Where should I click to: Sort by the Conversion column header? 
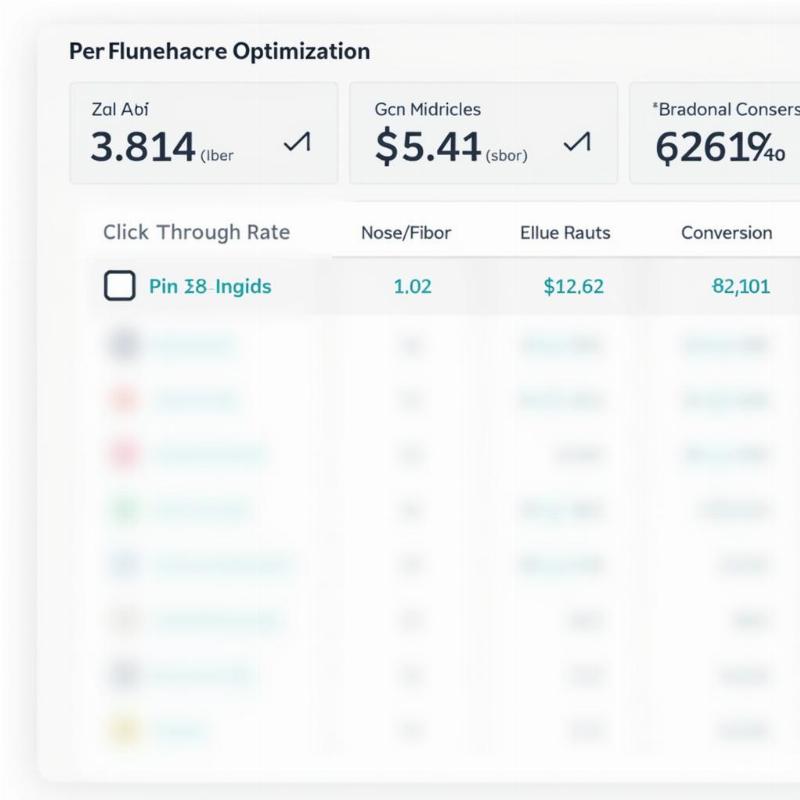pyautogui.click(x=726, y=233)
